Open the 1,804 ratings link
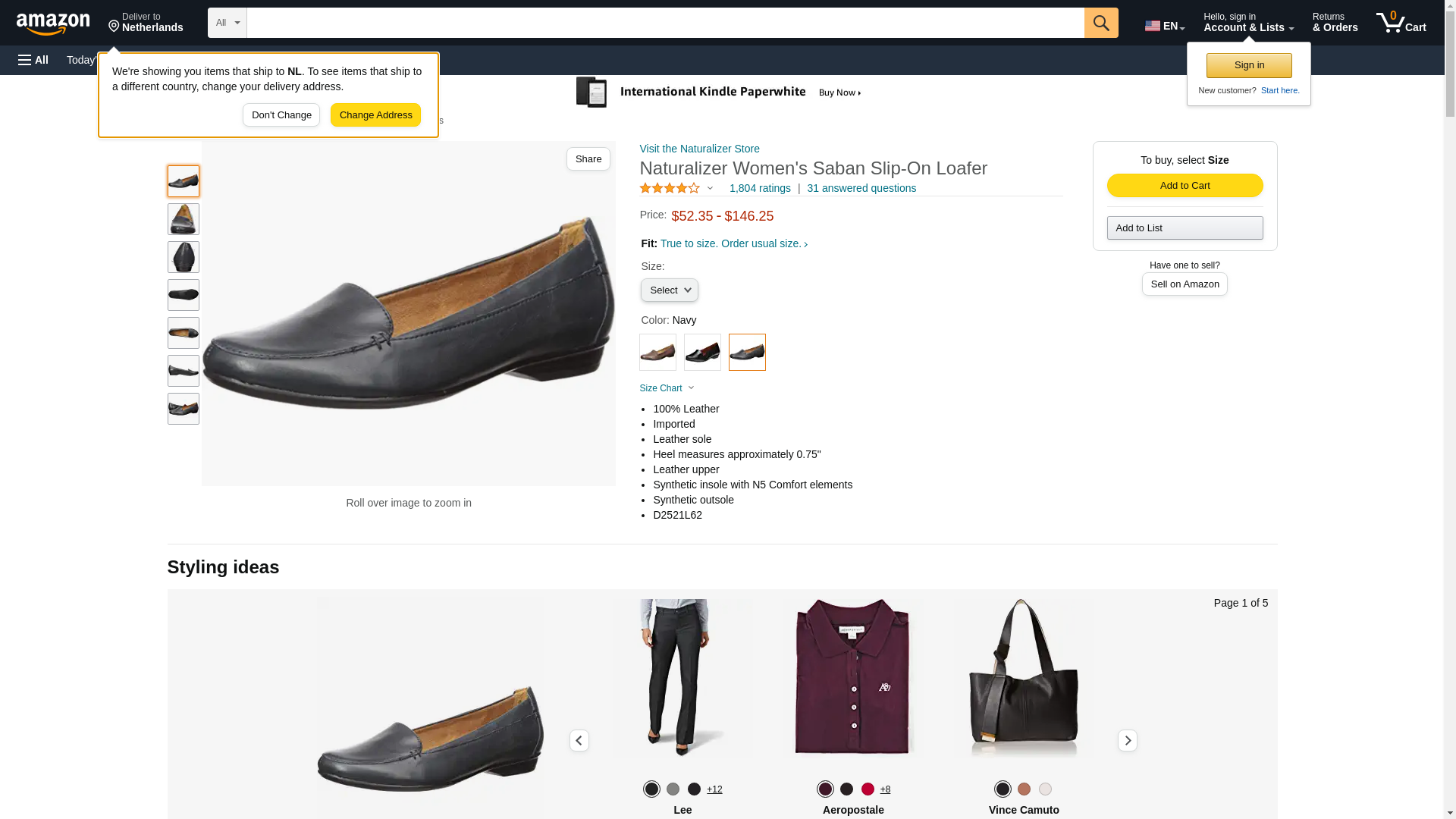Image resolution: width=1456 pixels, height=819 pixels. [760, 188]
